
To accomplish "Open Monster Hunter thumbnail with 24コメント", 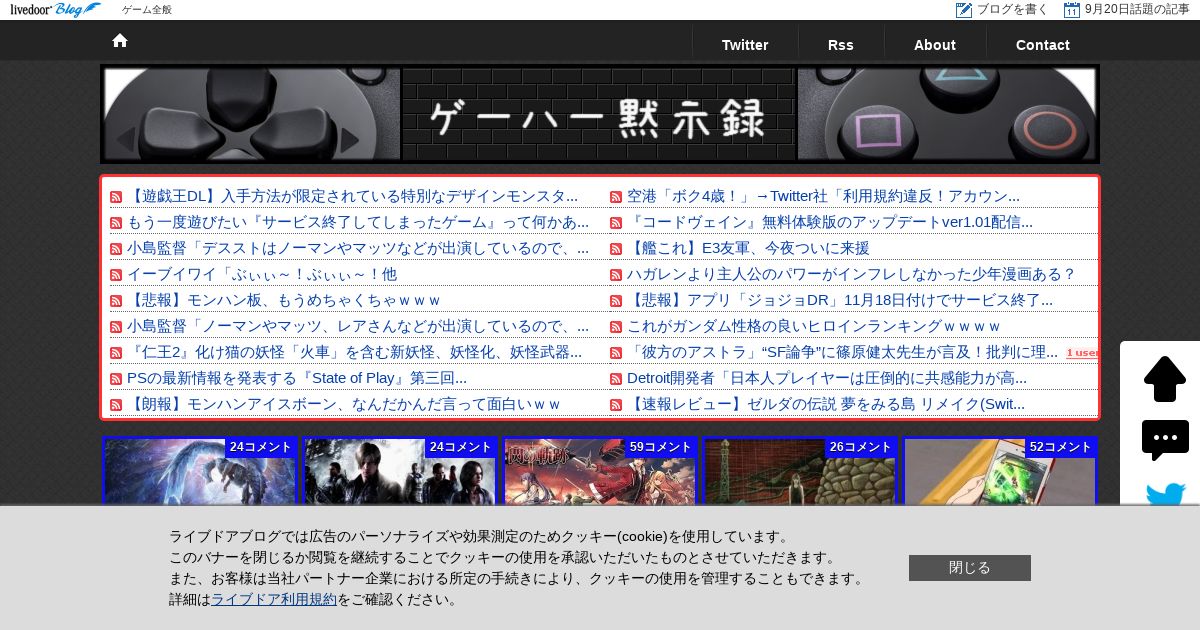I will pyautogui.click(x=200, y=471).
